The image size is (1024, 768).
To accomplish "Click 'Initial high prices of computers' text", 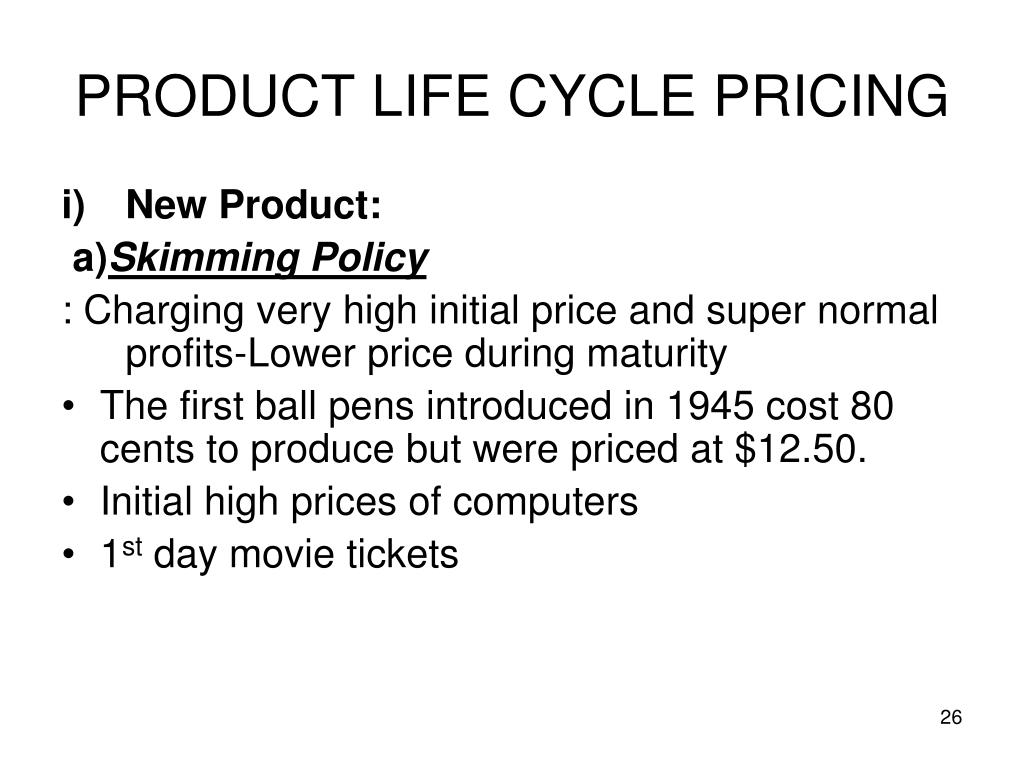I will 369,502.
